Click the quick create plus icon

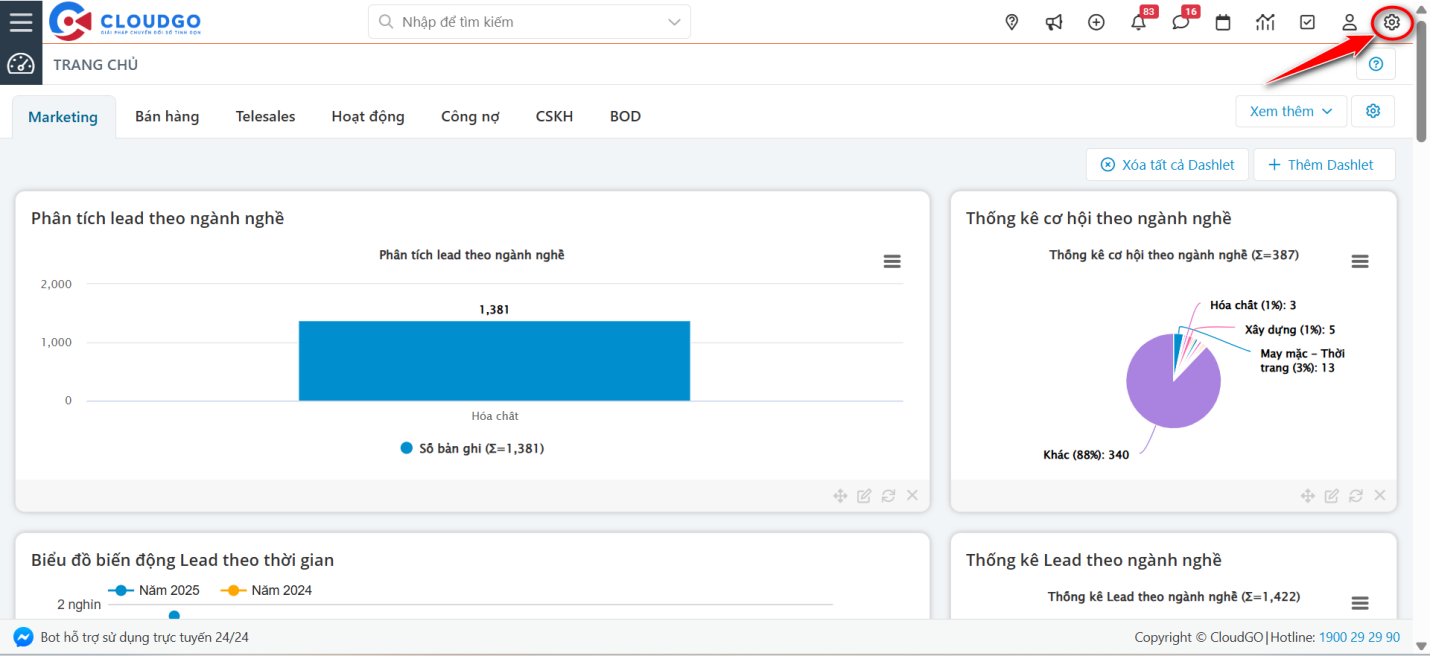[1096, 22]
